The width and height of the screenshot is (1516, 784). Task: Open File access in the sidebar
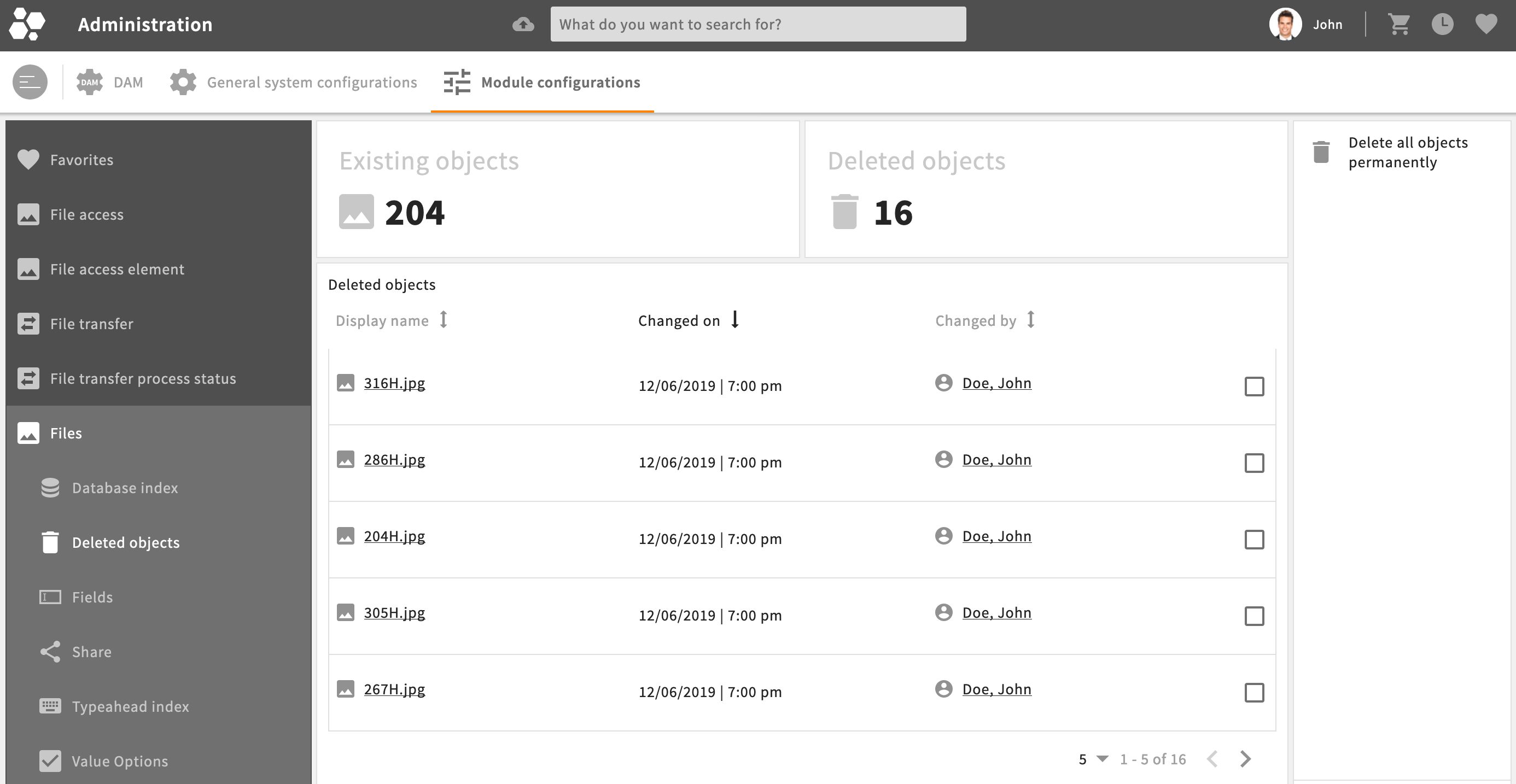click(x=158, y=214)
